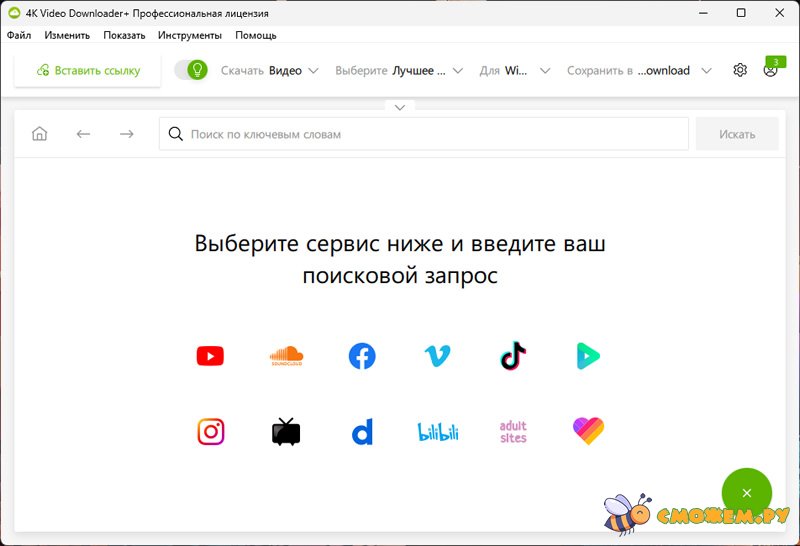Close the browser with green round button

pos(746,493)
